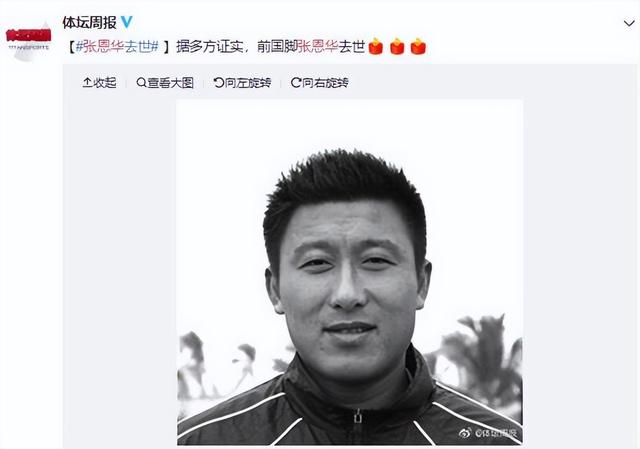
Task: Select 向右旋转 text to rotate right
Action: click(x=325, y=83)
